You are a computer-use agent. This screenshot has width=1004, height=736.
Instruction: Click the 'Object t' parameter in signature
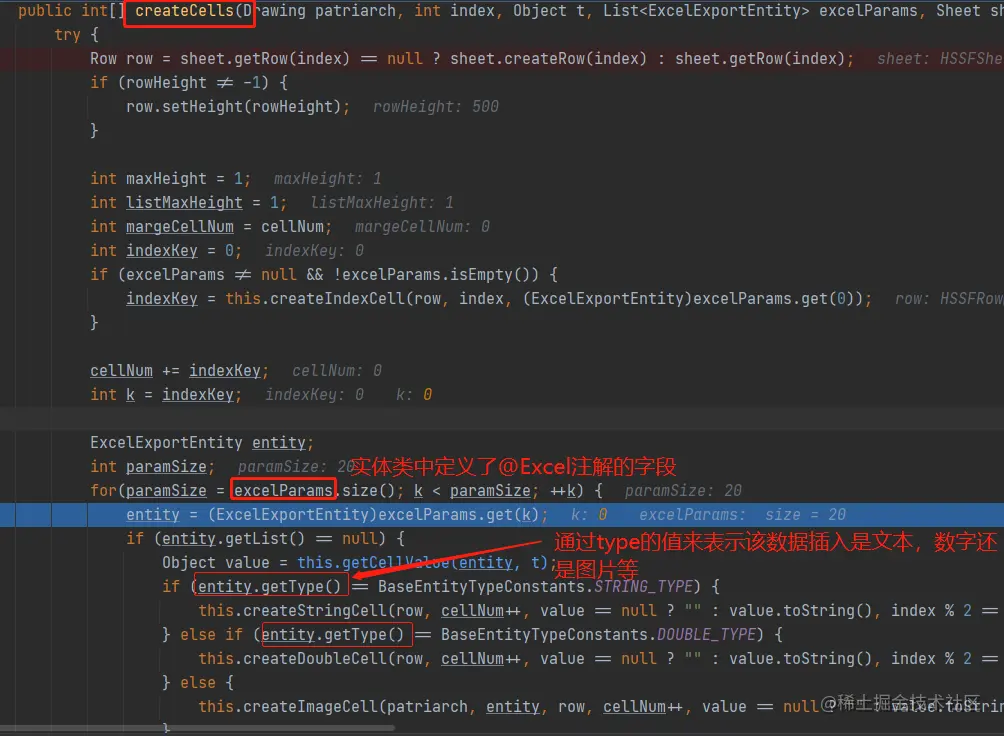pos(549,11)
